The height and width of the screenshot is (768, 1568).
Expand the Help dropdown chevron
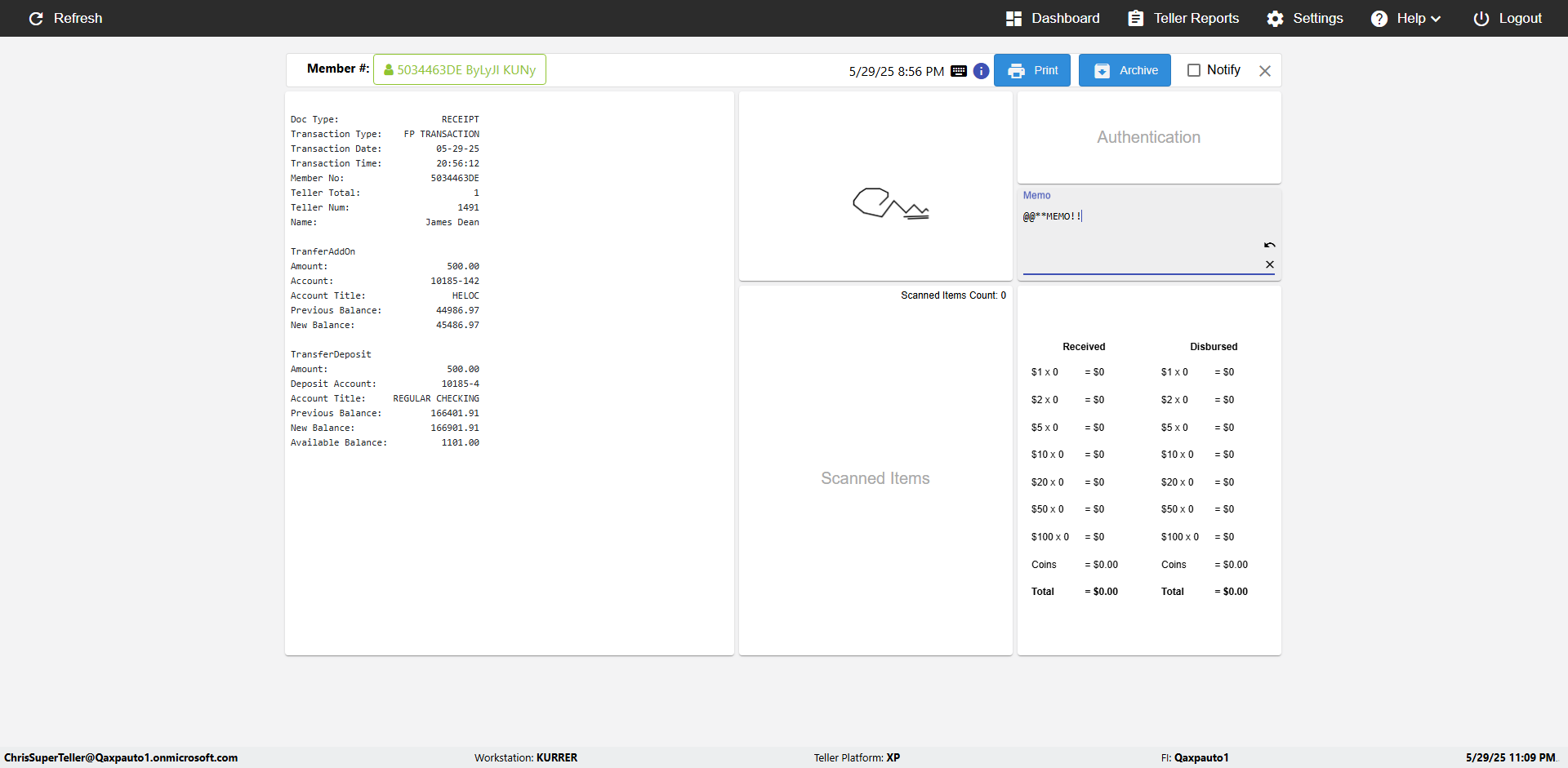(1436, 19)
